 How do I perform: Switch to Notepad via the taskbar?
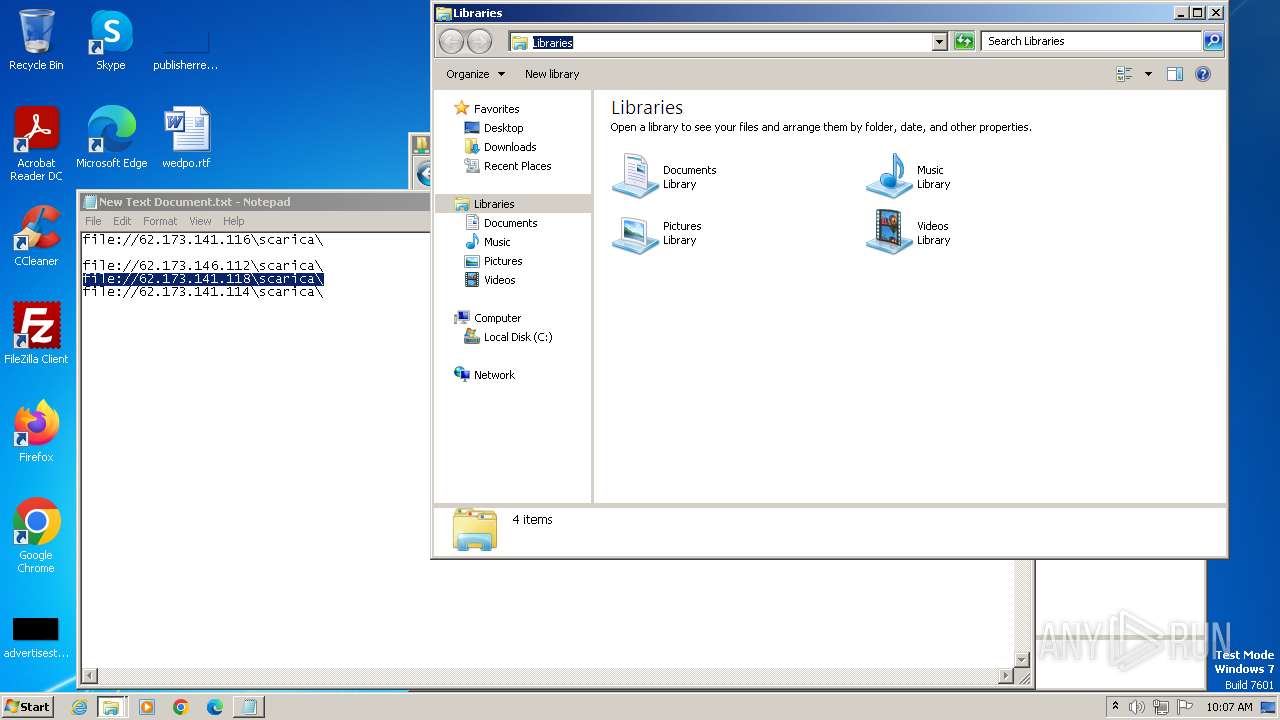pyautogui.click(x=249, y=707)
